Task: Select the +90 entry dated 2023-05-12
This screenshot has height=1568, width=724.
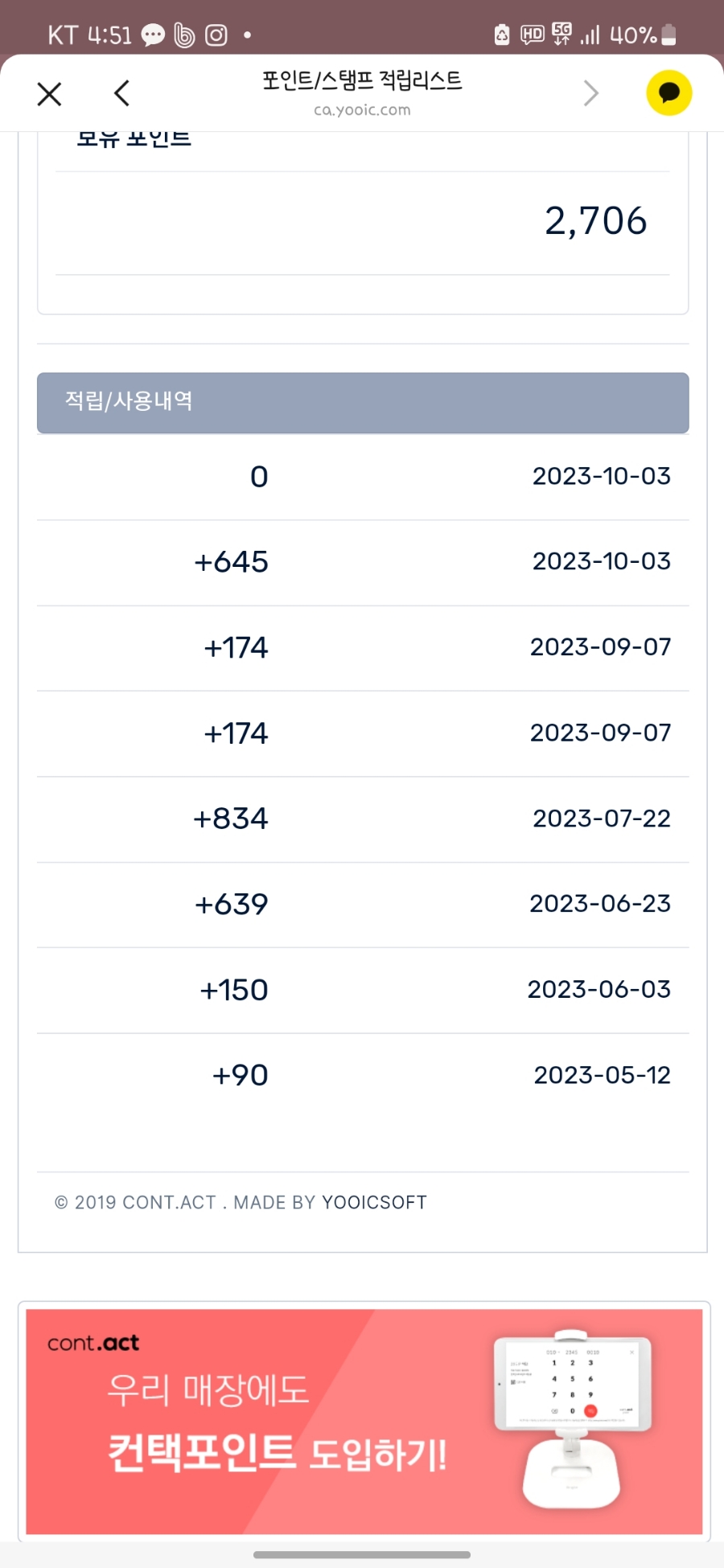Action: 363,1076
